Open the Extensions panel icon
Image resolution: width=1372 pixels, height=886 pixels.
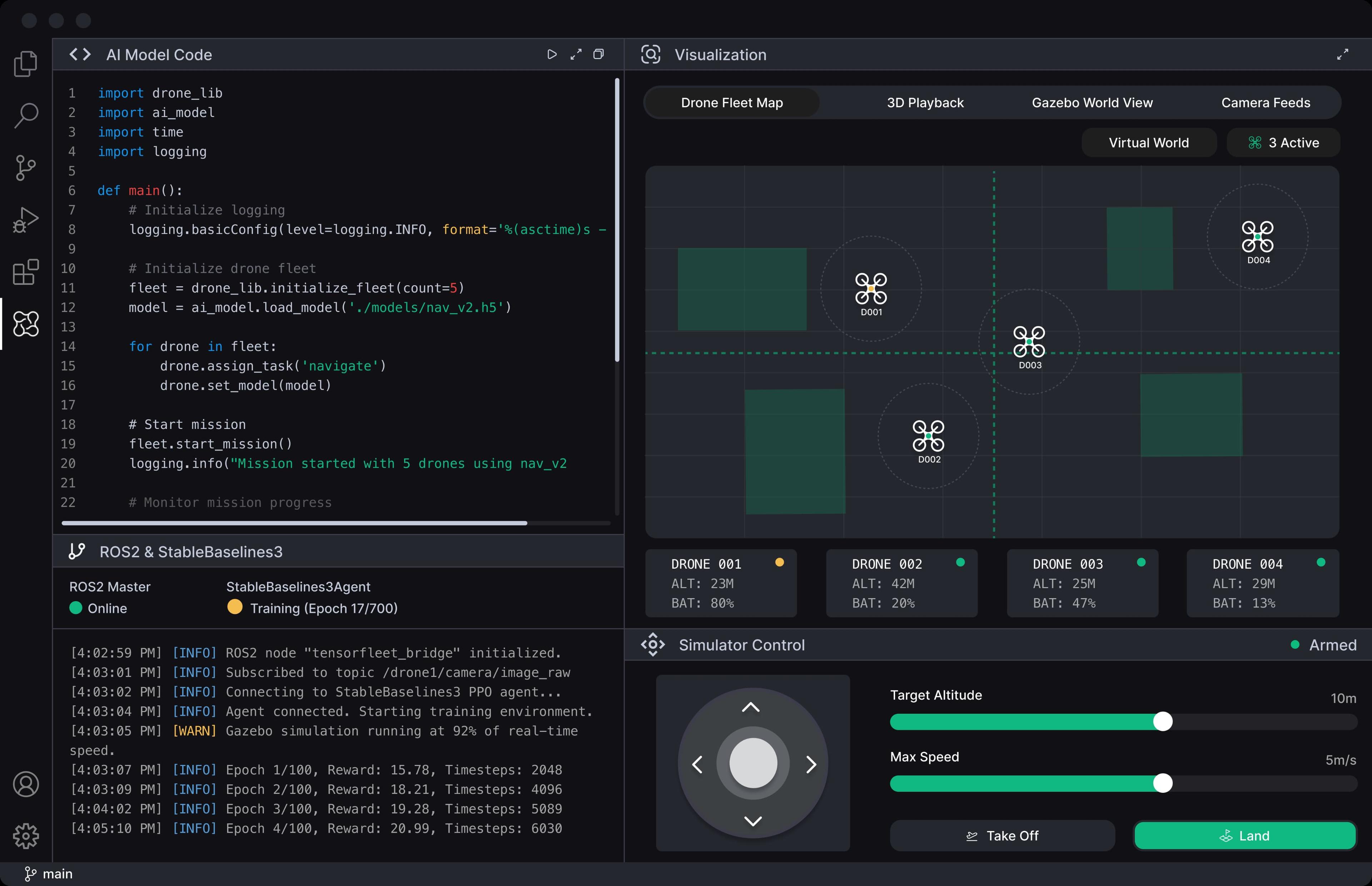coord(25,272)
